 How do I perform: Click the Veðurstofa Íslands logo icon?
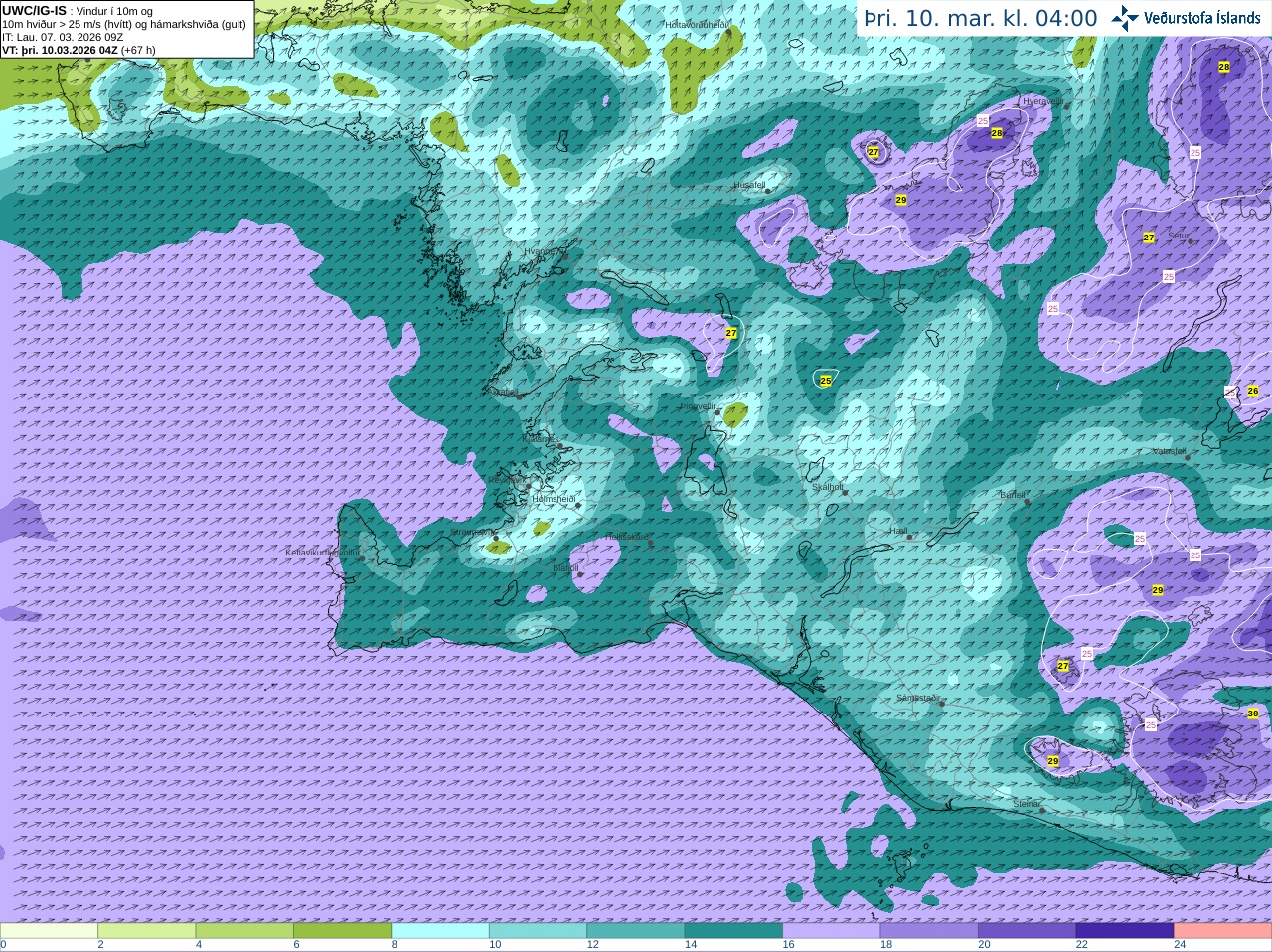pyautogui.click(x=1124, y=18)
